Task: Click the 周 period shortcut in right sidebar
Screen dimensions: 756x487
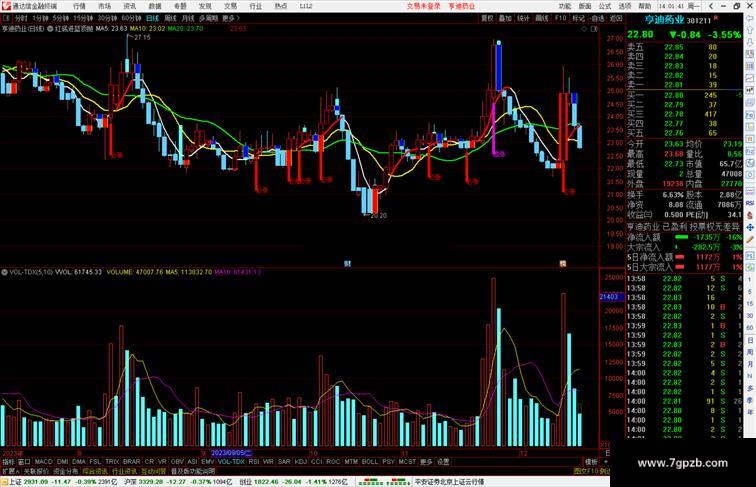Action: (750, 352)
